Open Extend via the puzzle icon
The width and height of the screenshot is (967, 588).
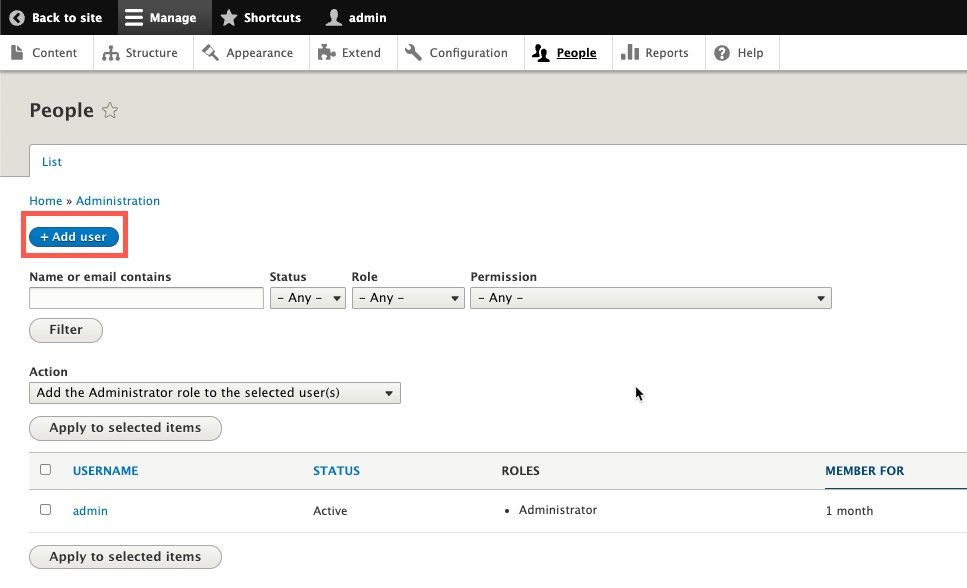[x=326, y=53]
